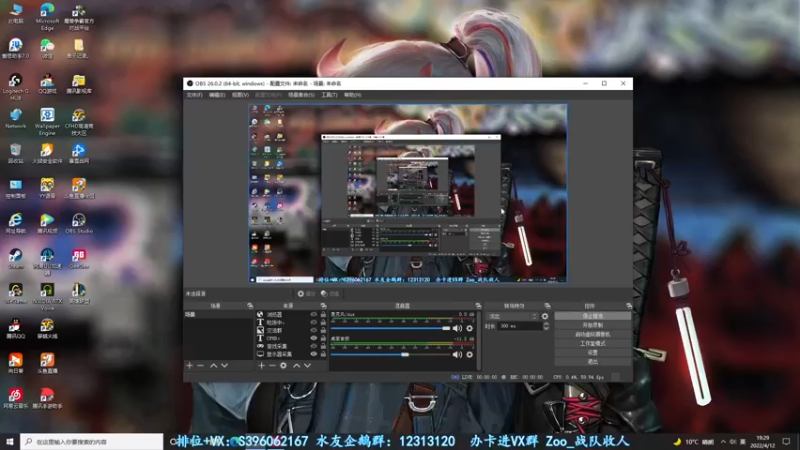Viewport: 800px width, 450px height.
Task: Toggle visibility eye of 显示器采集 source
Action: pos(314,354)
